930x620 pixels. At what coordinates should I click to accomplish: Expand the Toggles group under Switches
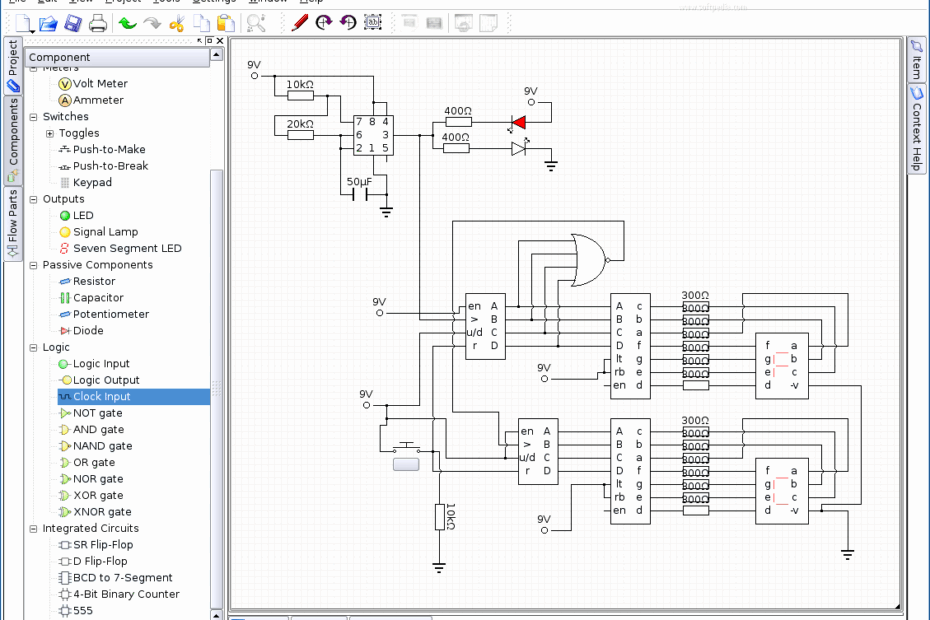[50, 132]
